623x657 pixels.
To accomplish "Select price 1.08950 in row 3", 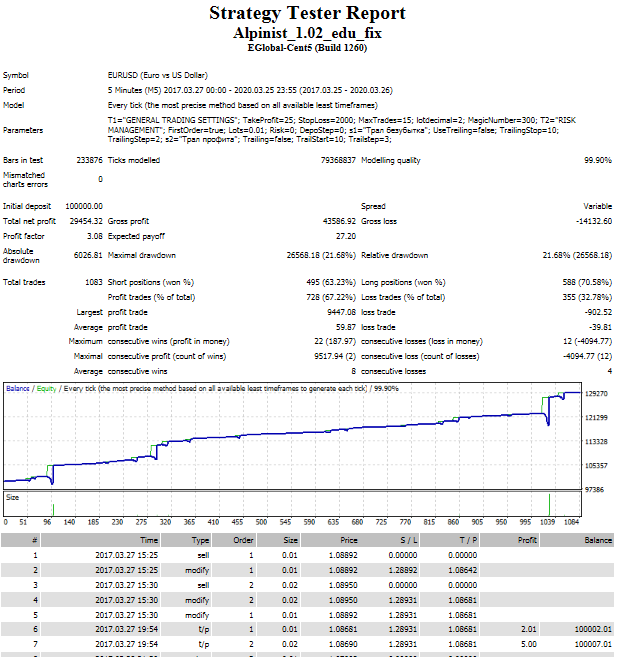I will click(343, 586).
